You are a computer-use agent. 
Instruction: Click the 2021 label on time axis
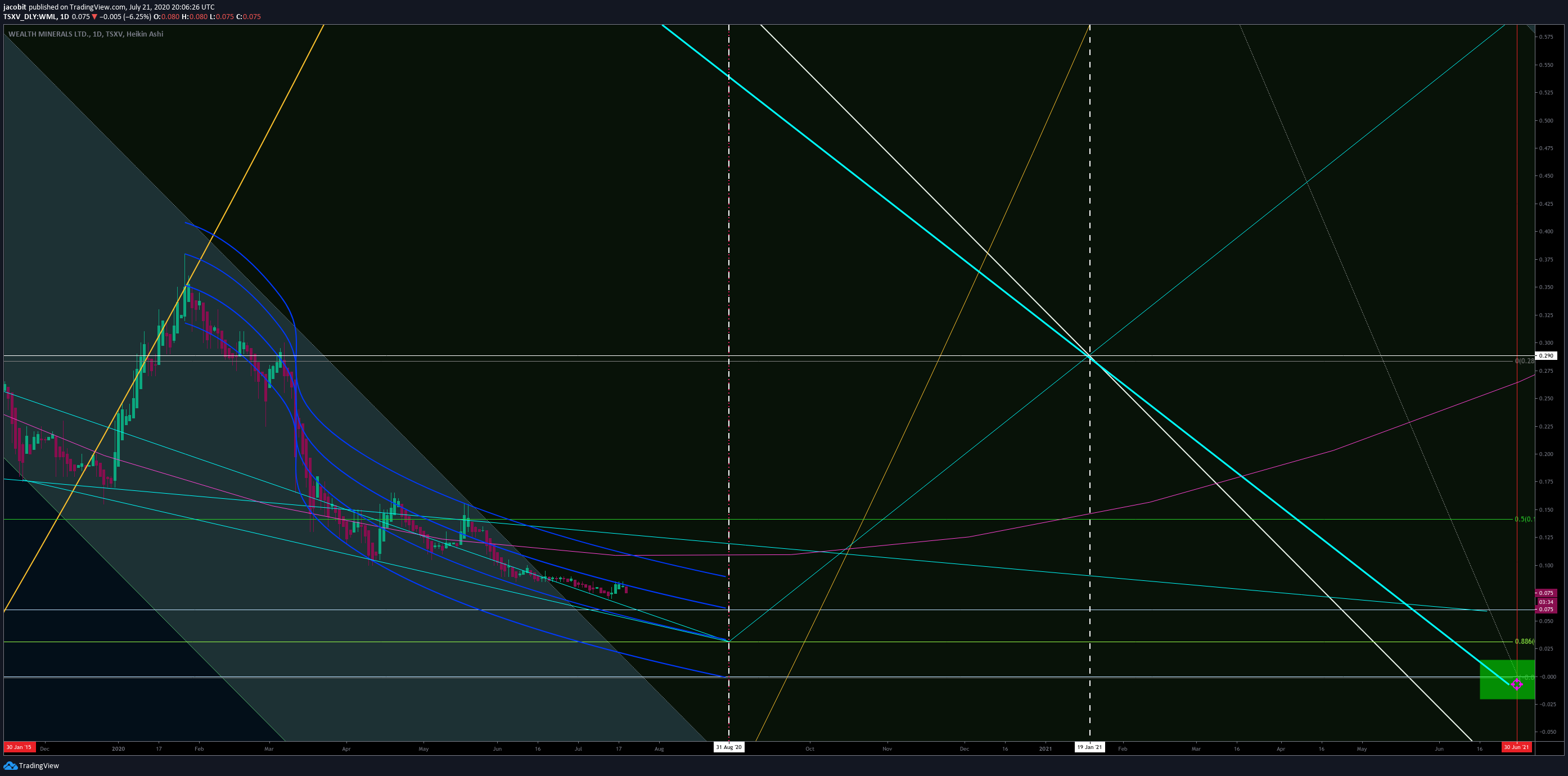pyautogui.click(x=1045, y=748)
